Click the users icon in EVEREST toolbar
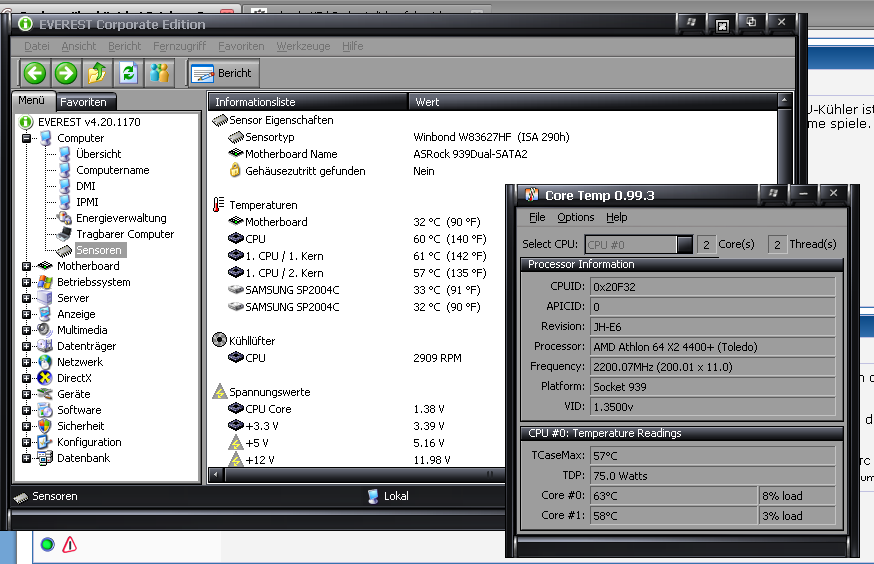The image size is (874, 564). tap(159, 73)
